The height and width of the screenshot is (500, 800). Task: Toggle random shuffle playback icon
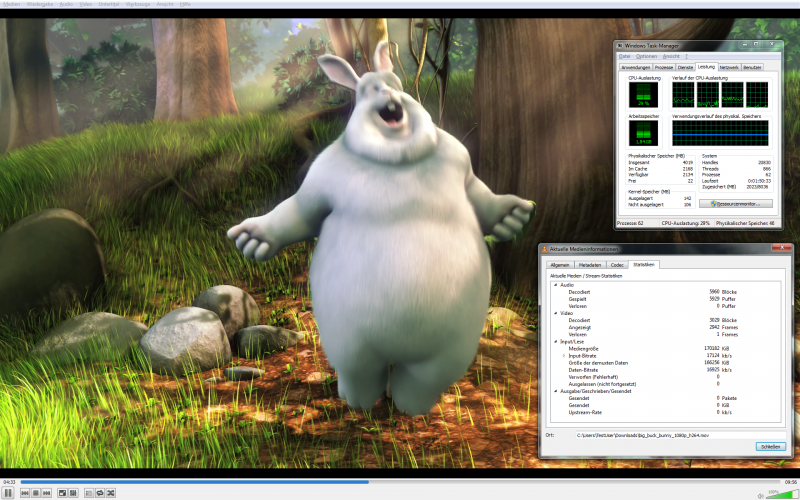click(110, 493)
